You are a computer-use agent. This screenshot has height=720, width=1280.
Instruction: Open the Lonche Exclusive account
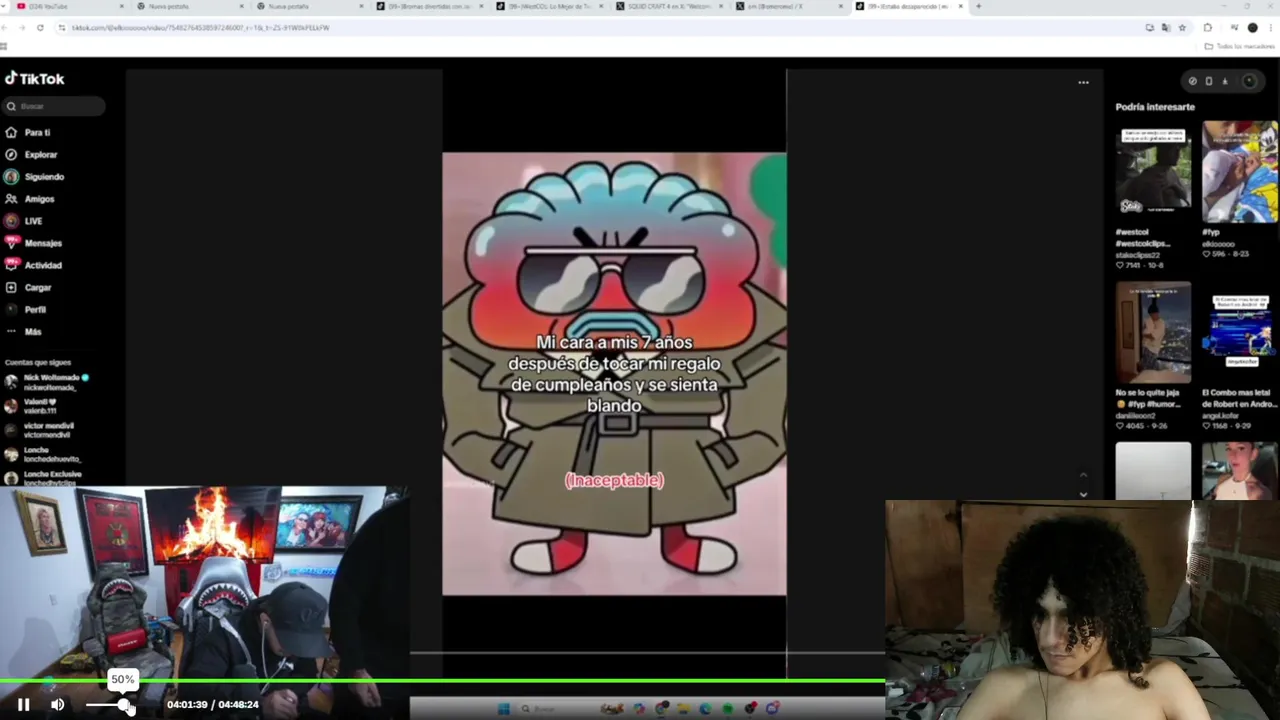coord(43,478)
